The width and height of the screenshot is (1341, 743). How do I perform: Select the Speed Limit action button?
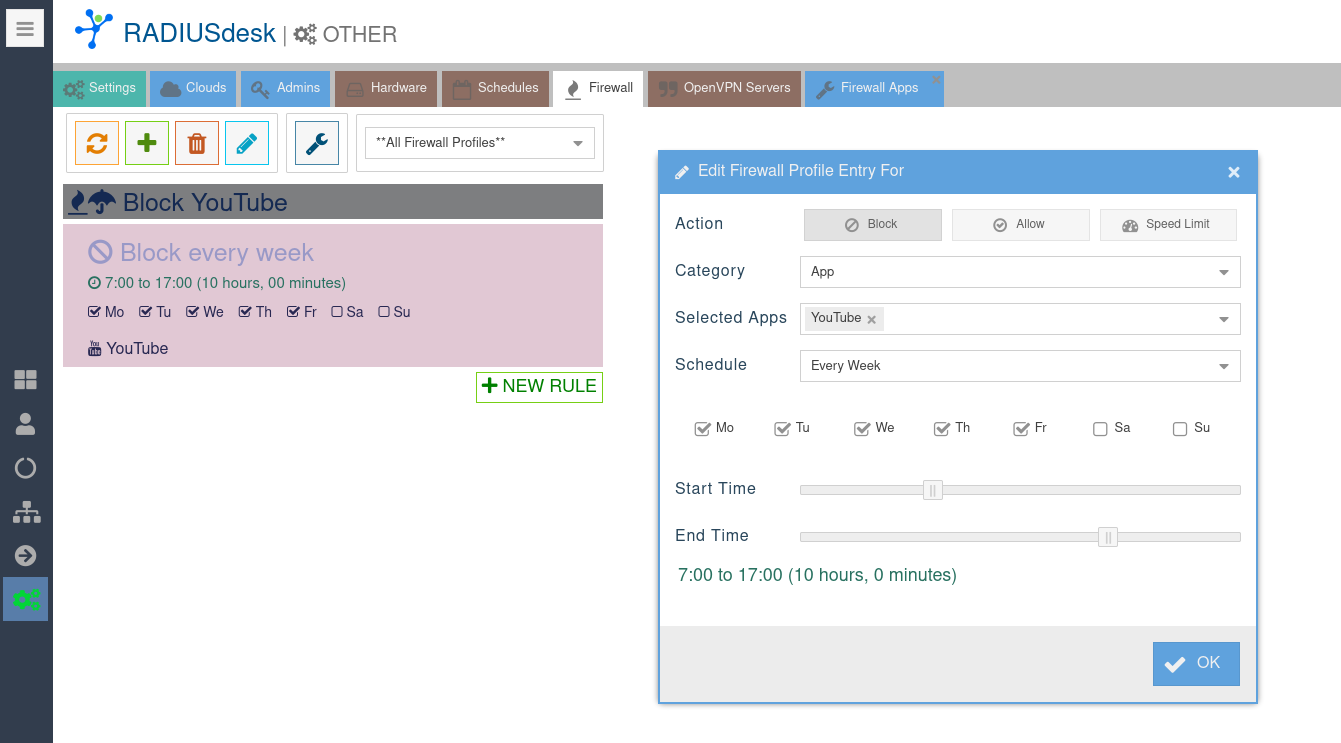point(1168,225)
